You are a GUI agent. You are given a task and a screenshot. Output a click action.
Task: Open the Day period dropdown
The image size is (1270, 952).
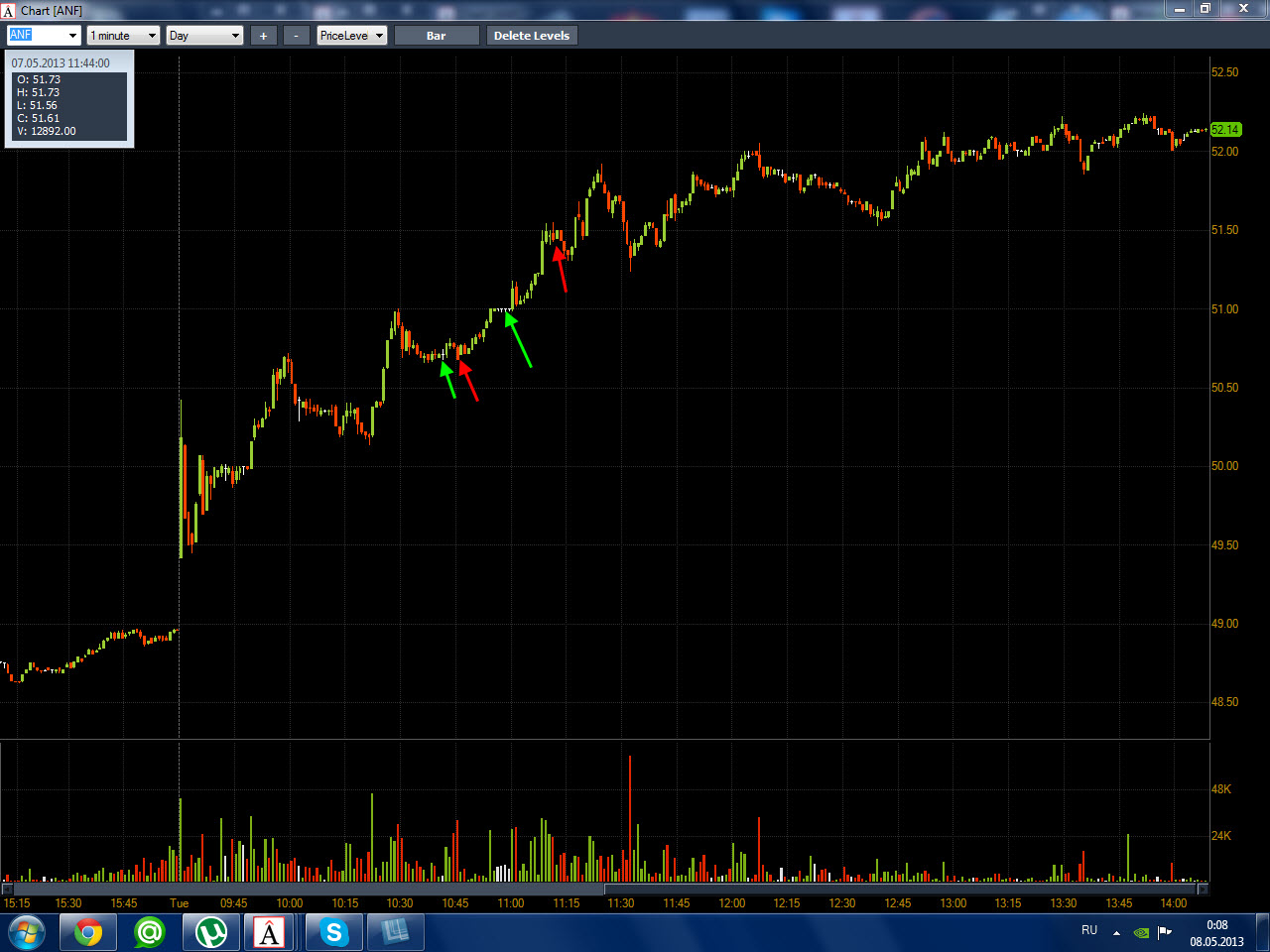pos(204,35)
